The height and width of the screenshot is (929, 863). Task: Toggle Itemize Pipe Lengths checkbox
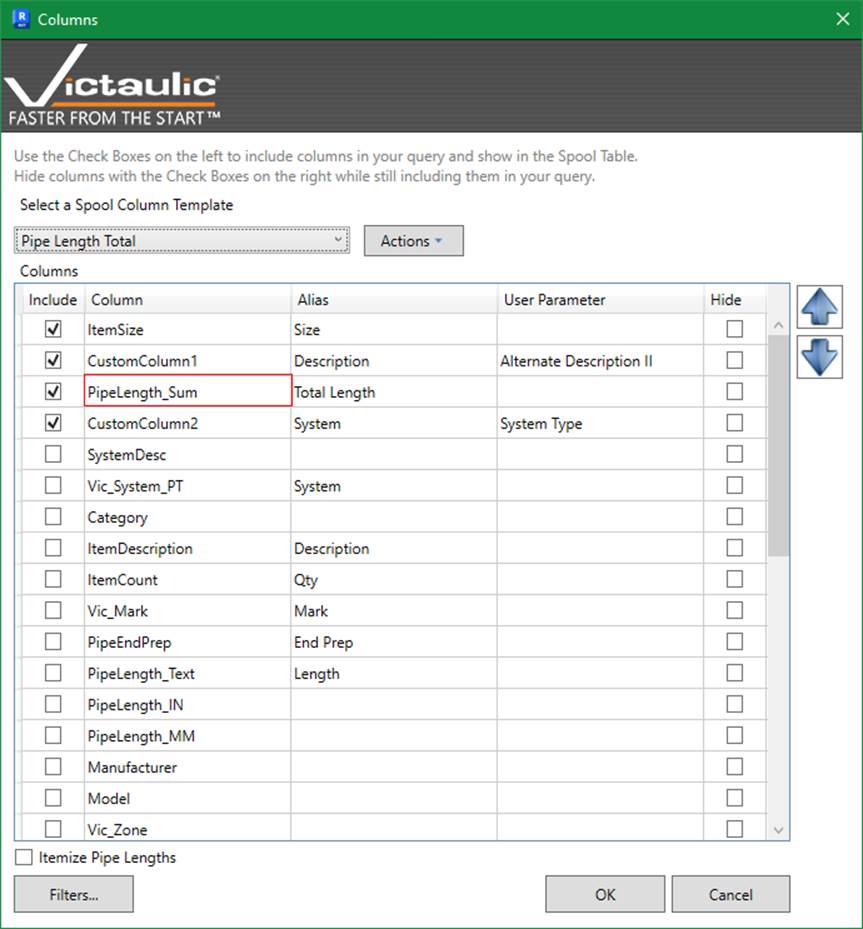24,857
